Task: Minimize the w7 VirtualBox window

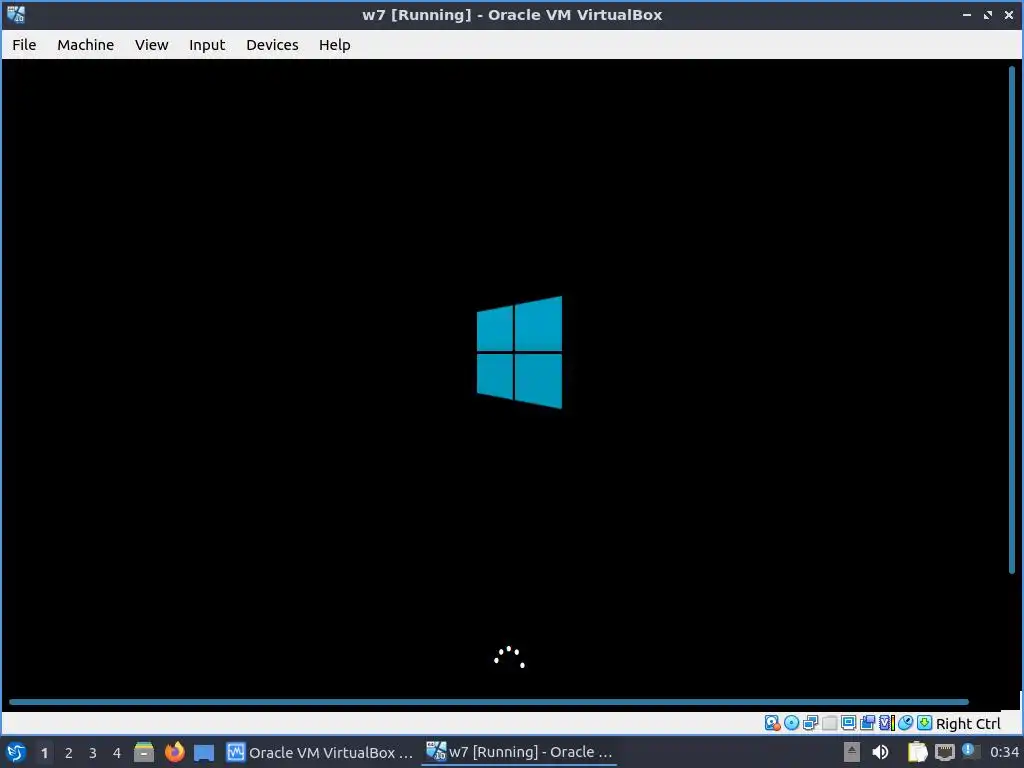Action: coord(967,14)
